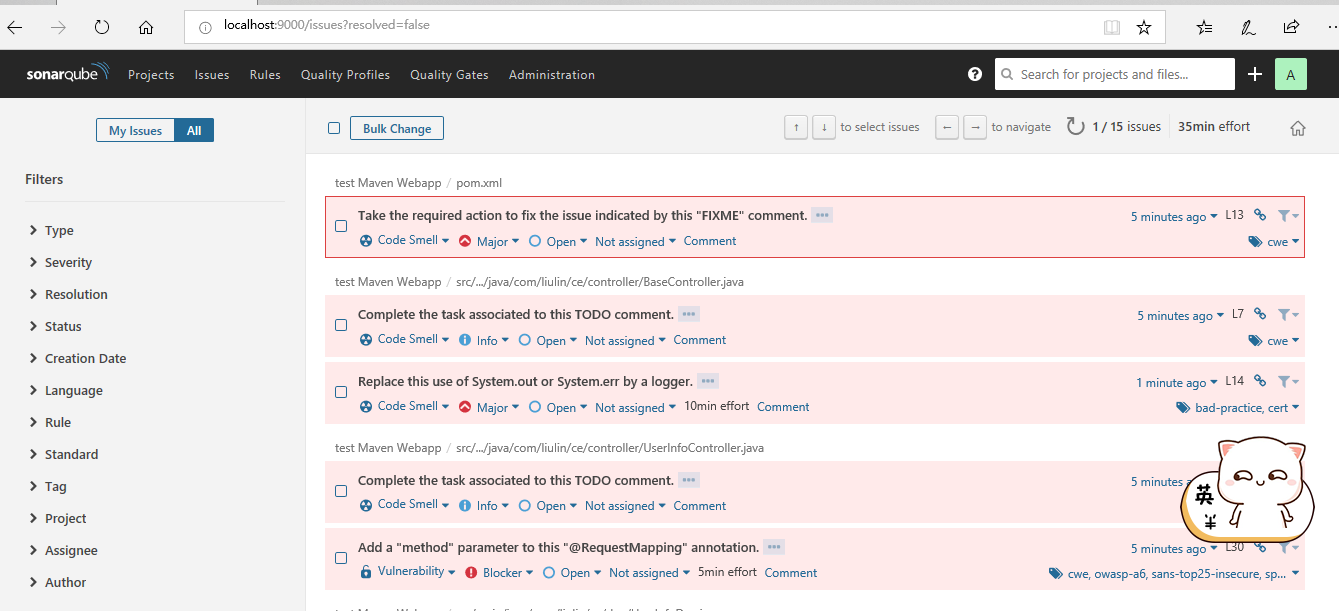
Task: Open the web notes pen icon
Action: click(x=1249, y=27)
